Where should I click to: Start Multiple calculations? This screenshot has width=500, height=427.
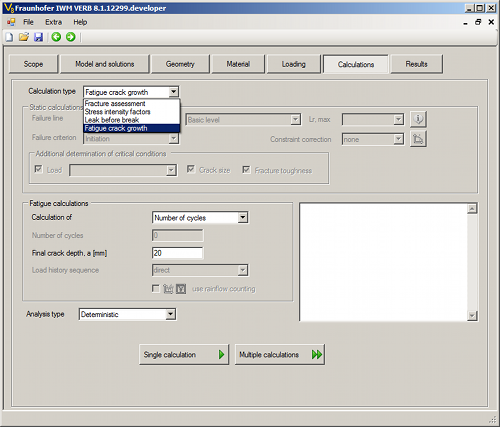coord(280,355)
